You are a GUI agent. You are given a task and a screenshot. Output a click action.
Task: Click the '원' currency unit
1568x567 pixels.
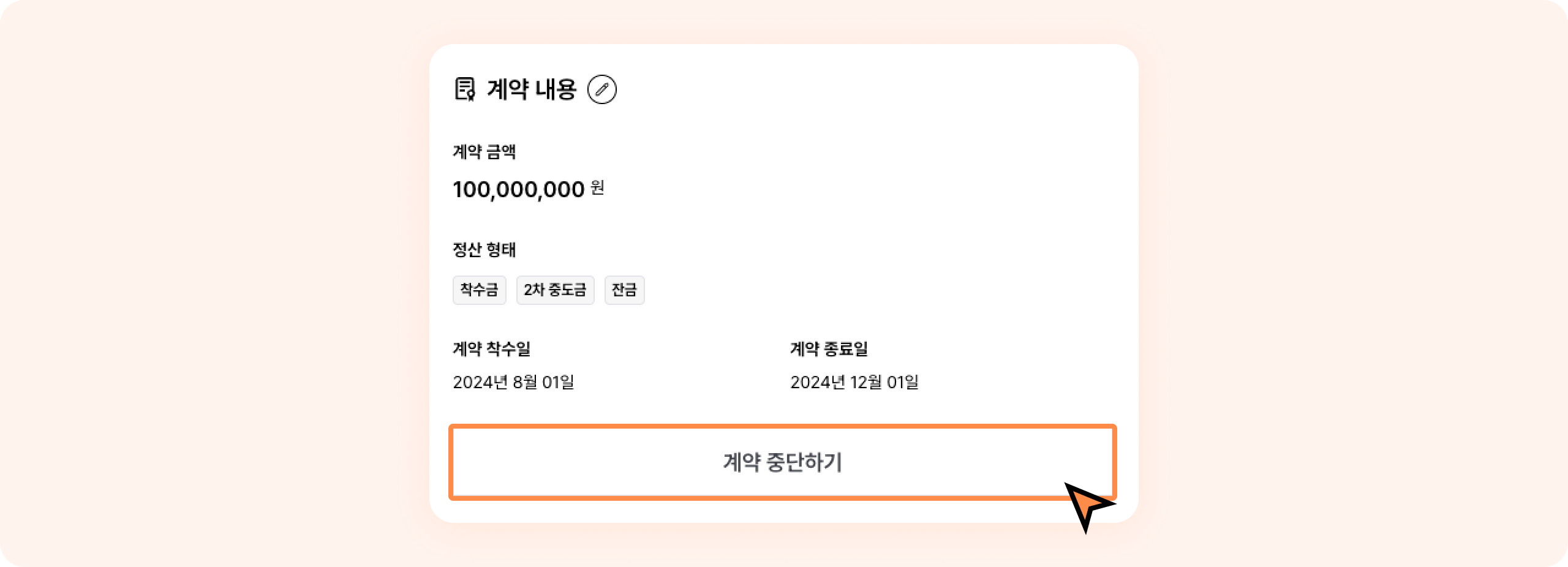coord(597,187)
